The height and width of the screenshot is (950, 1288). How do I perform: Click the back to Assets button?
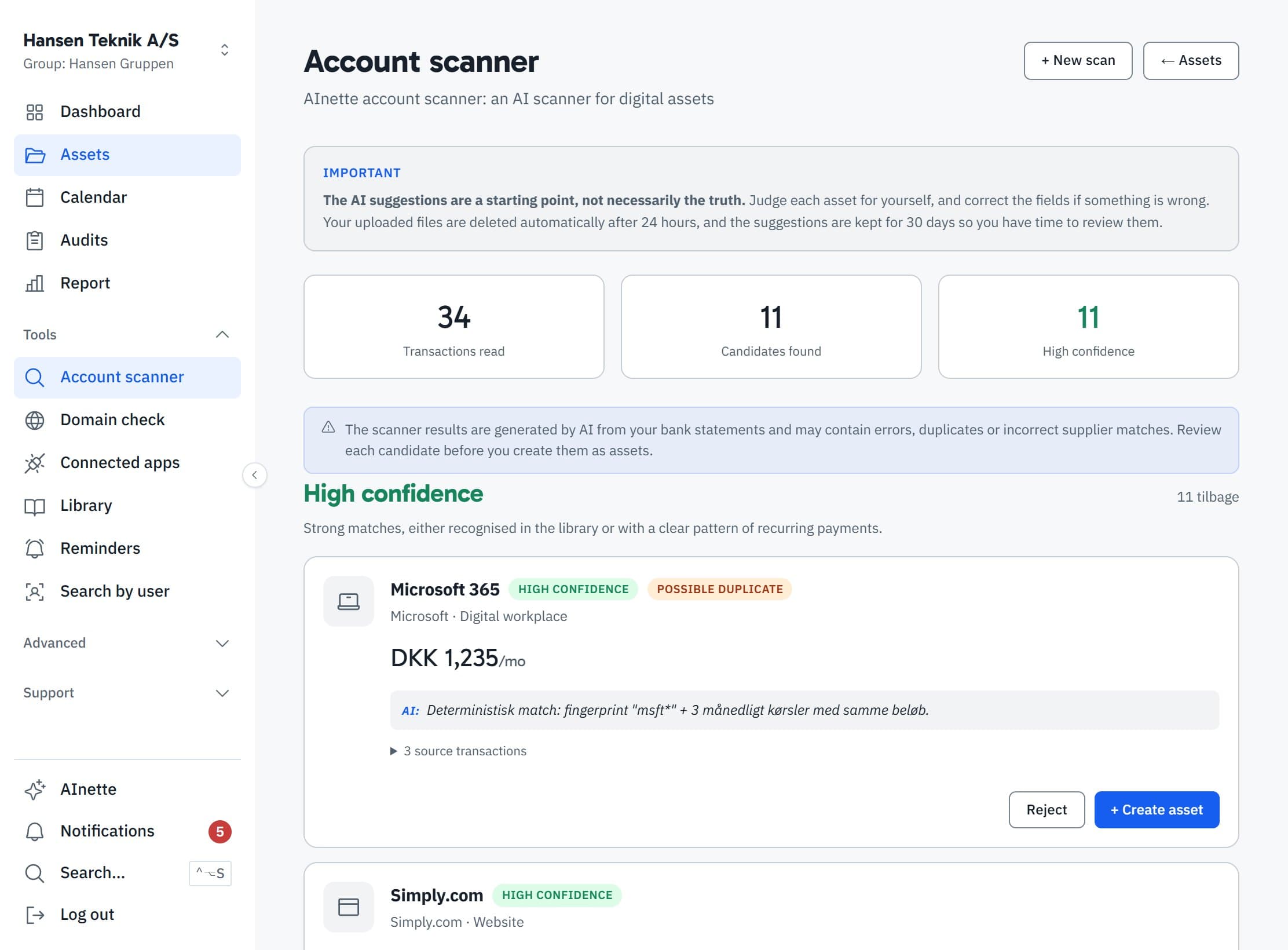pos(1191,61)
